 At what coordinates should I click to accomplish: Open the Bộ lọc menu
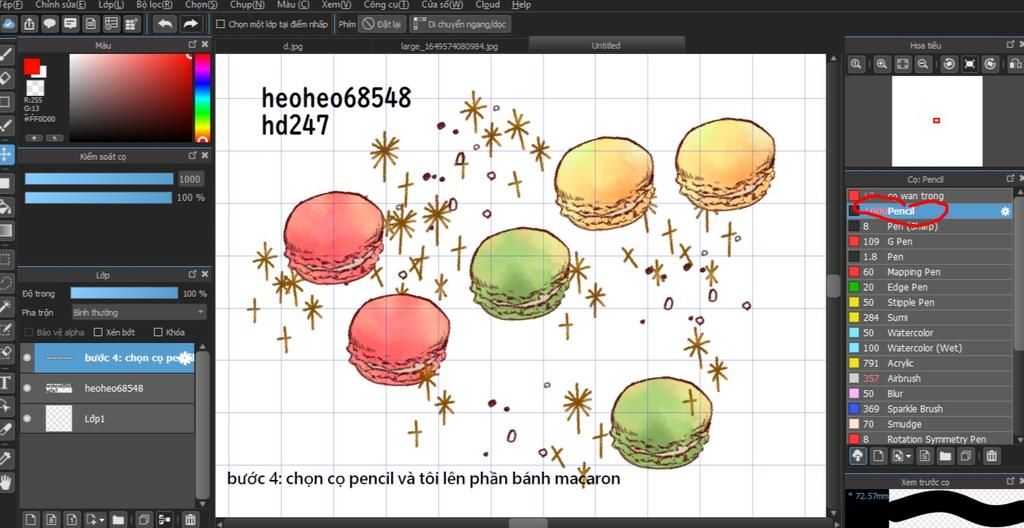coord(155,5)
